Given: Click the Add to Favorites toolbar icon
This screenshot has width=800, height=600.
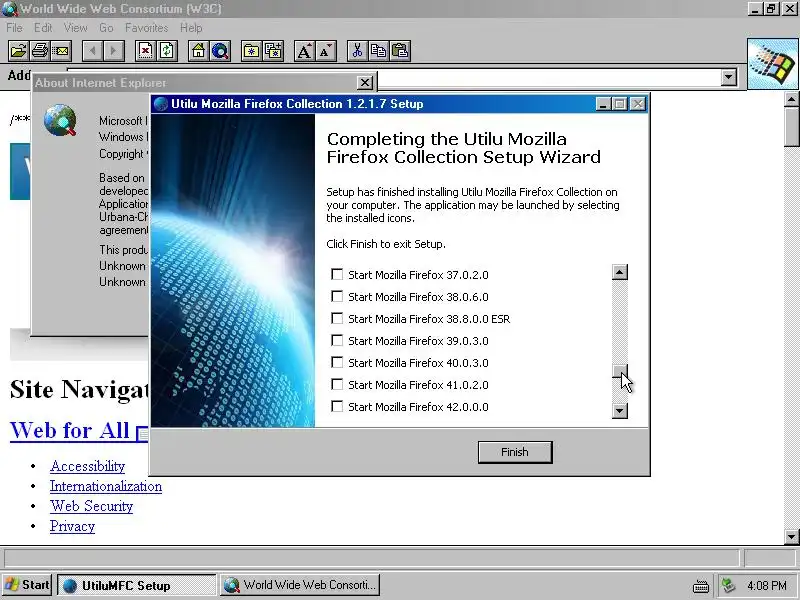Looking at the screenshot, I should click(273, 51).
